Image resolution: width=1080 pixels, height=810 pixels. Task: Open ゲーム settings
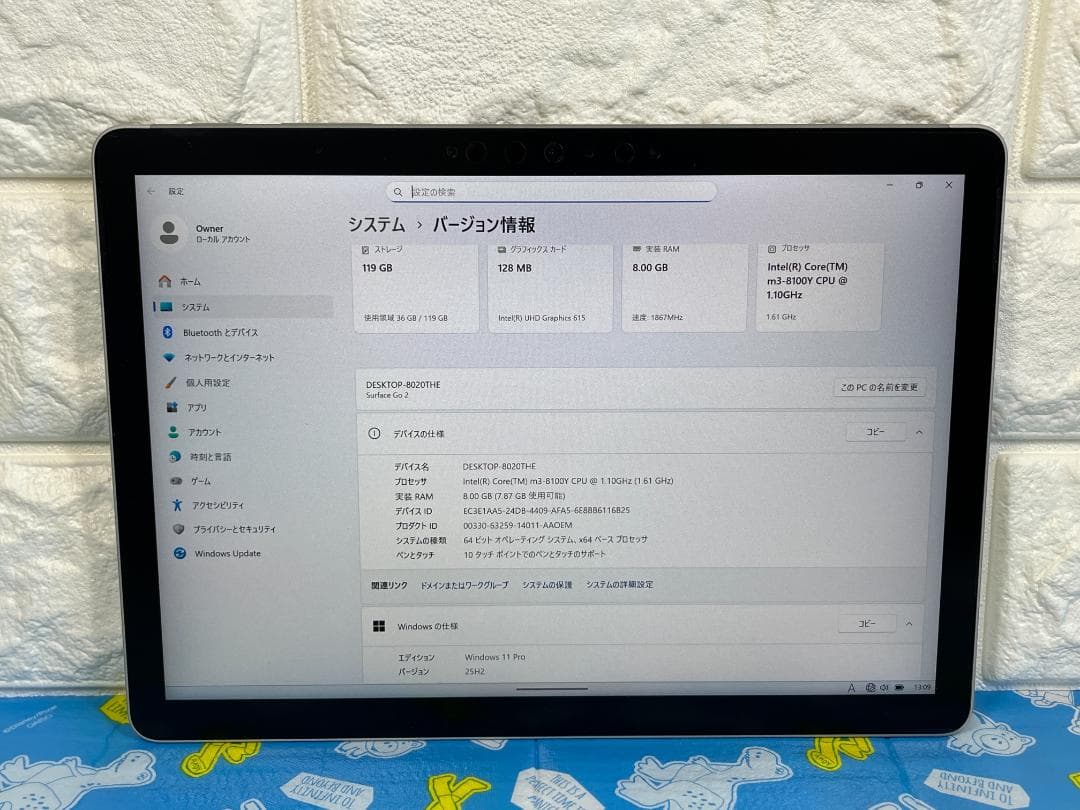pos(198,479)
